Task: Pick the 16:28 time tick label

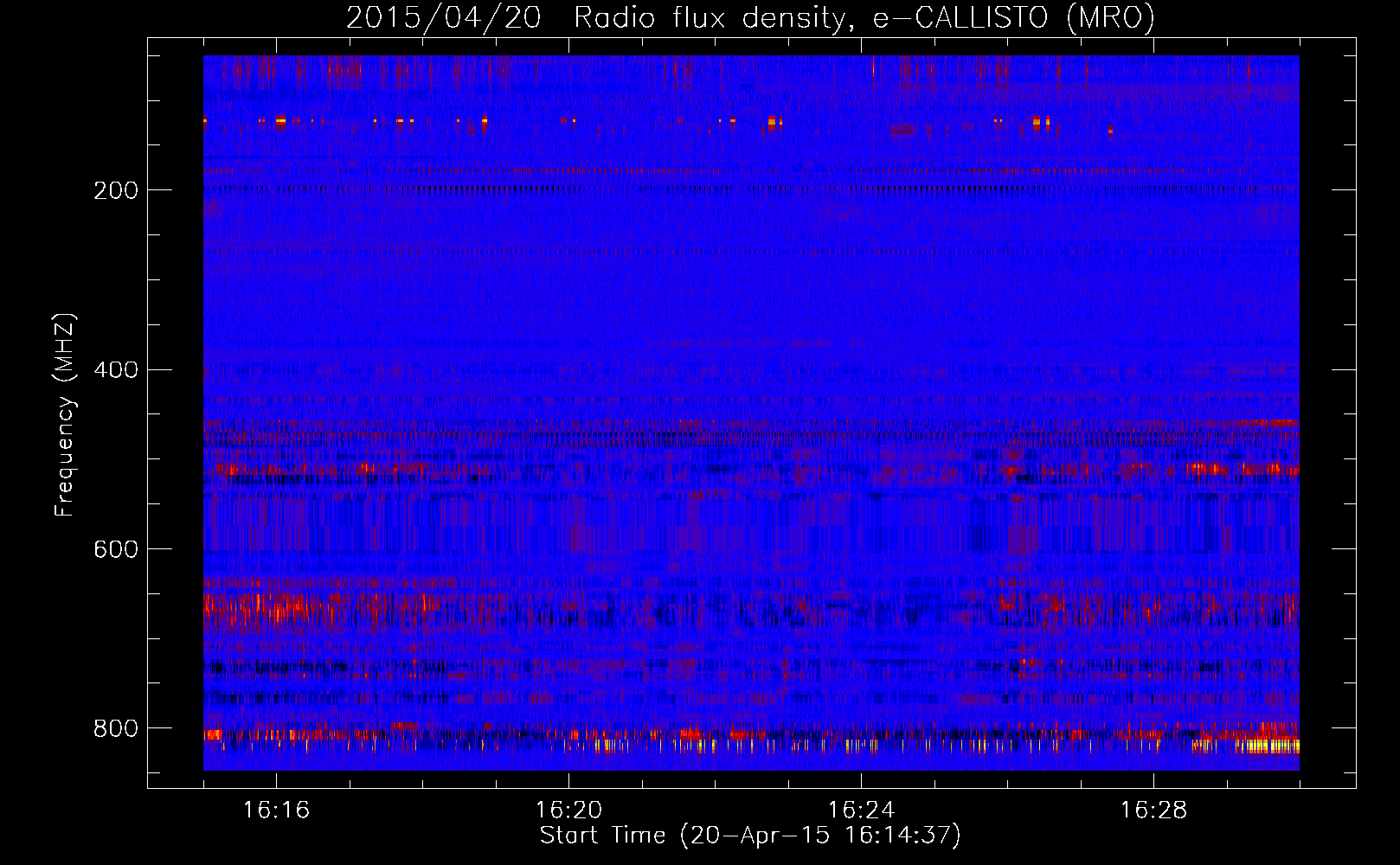Action: coord(1154,811)
